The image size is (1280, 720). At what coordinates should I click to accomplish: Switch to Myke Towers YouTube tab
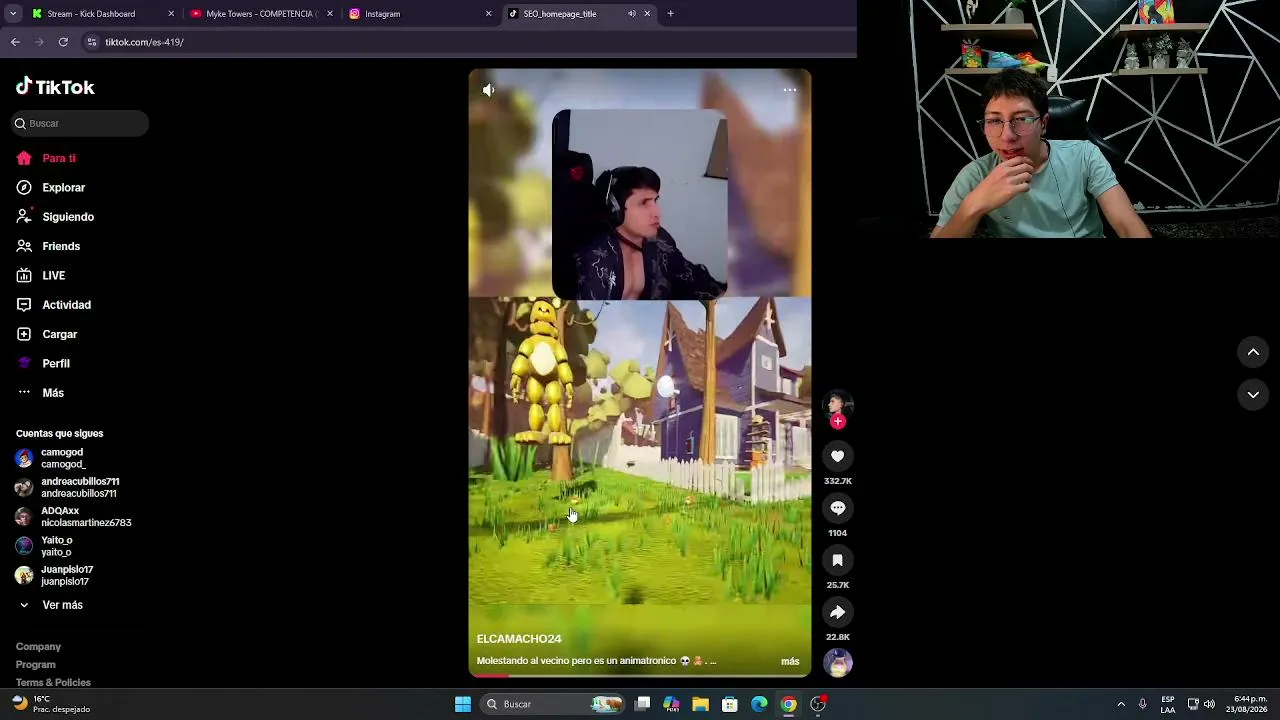tap(262, 14)
